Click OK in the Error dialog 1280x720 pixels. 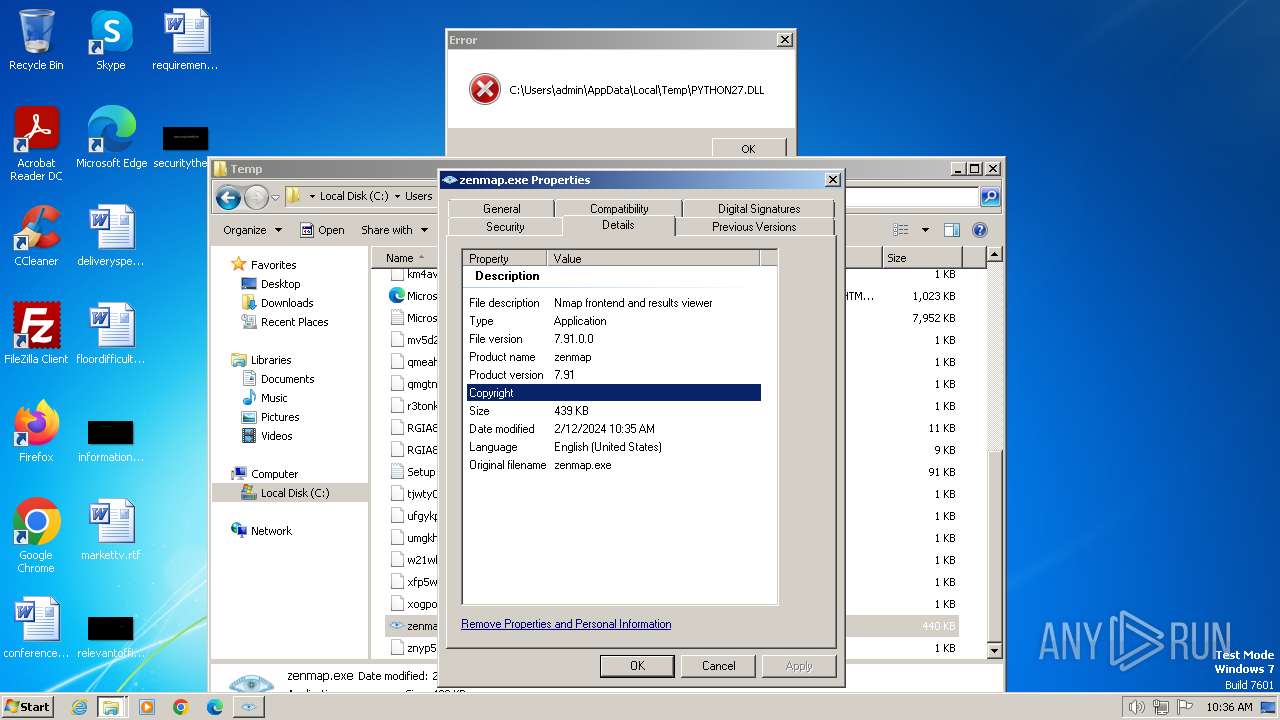tap(748, 148)
